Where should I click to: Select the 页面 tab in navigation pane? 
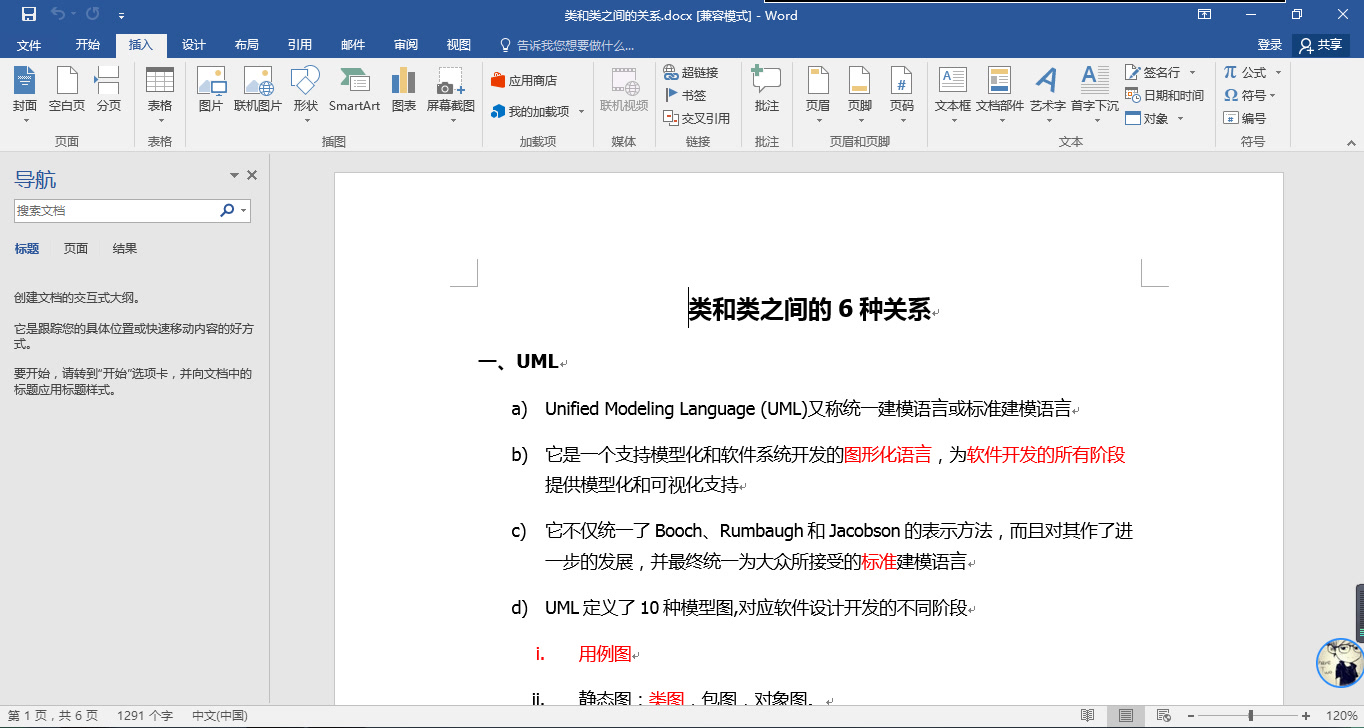(x=75, y=248)
